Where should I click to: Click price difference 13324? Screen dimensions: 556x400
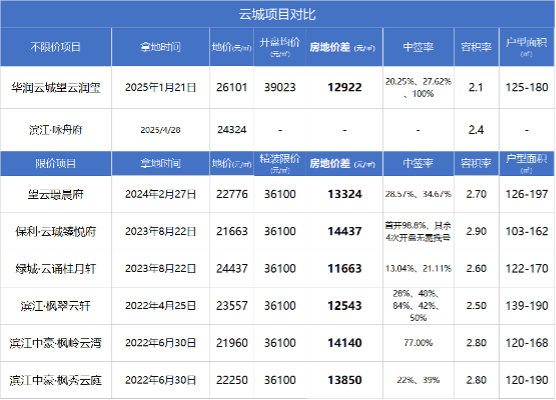click(345, 194)
